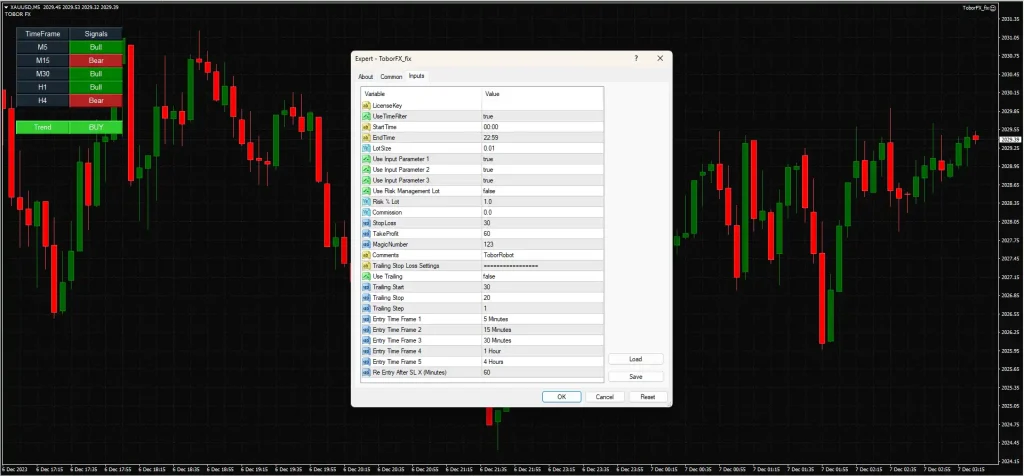Click the M15 Bear signal cell
Viewport: 1024px width, 476px height.
[96, 60]
